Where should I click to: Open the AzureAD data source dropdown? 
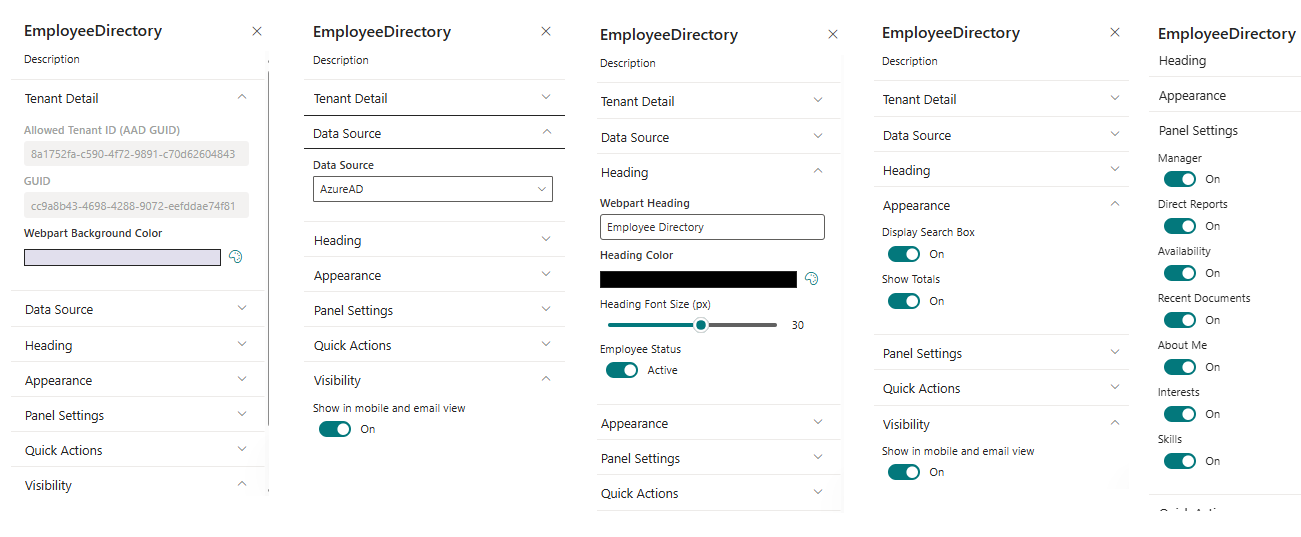coord(432,189)
